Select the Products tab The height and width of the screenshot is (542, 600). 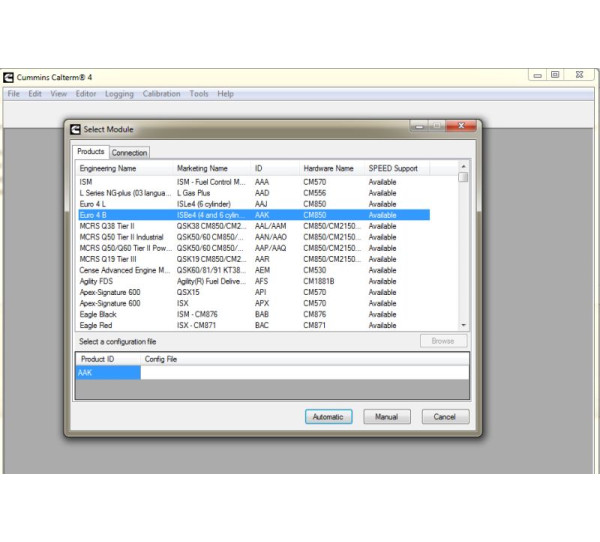[91, 152]
